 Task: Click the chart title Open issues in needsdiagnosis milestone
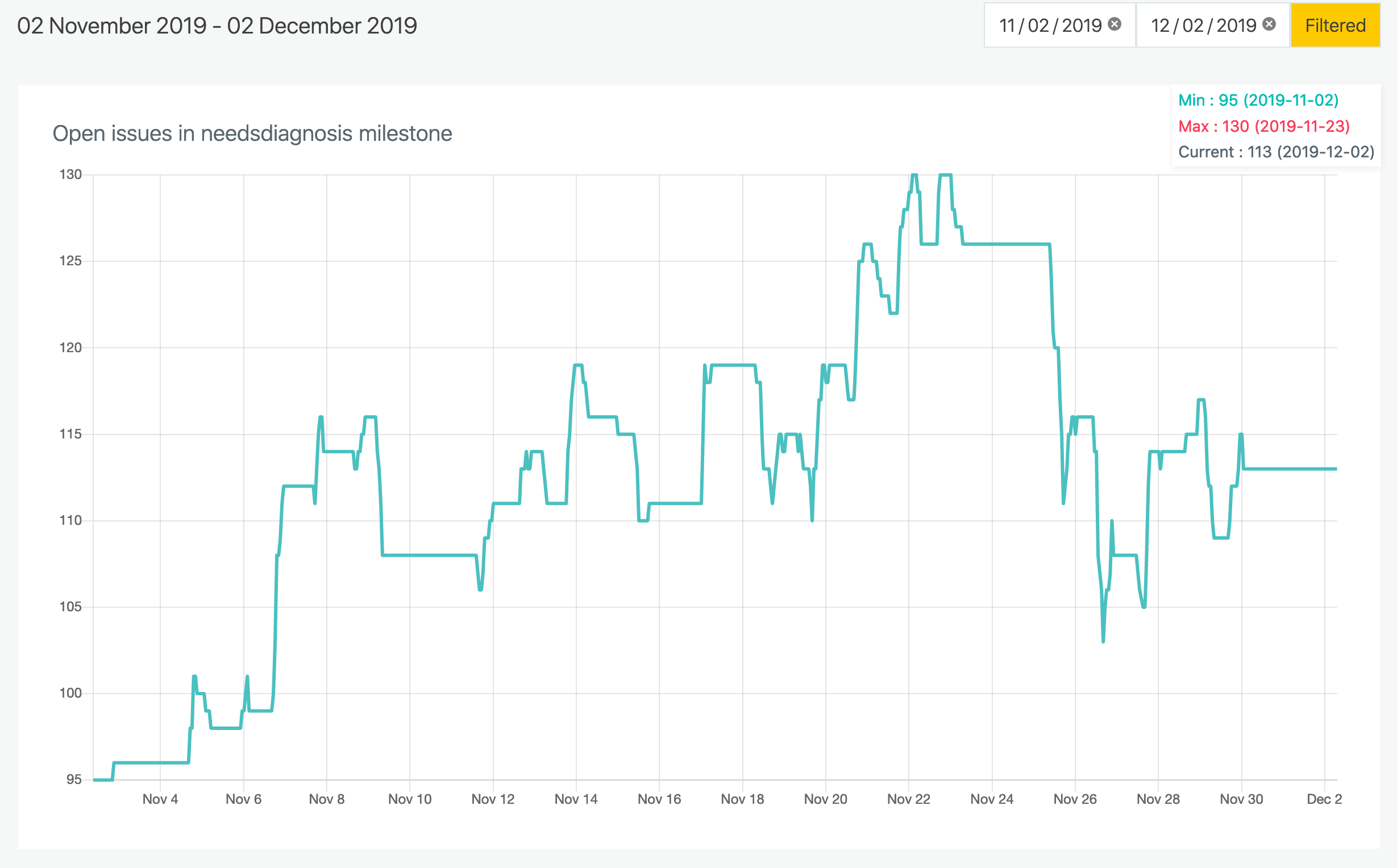(252, 133)
